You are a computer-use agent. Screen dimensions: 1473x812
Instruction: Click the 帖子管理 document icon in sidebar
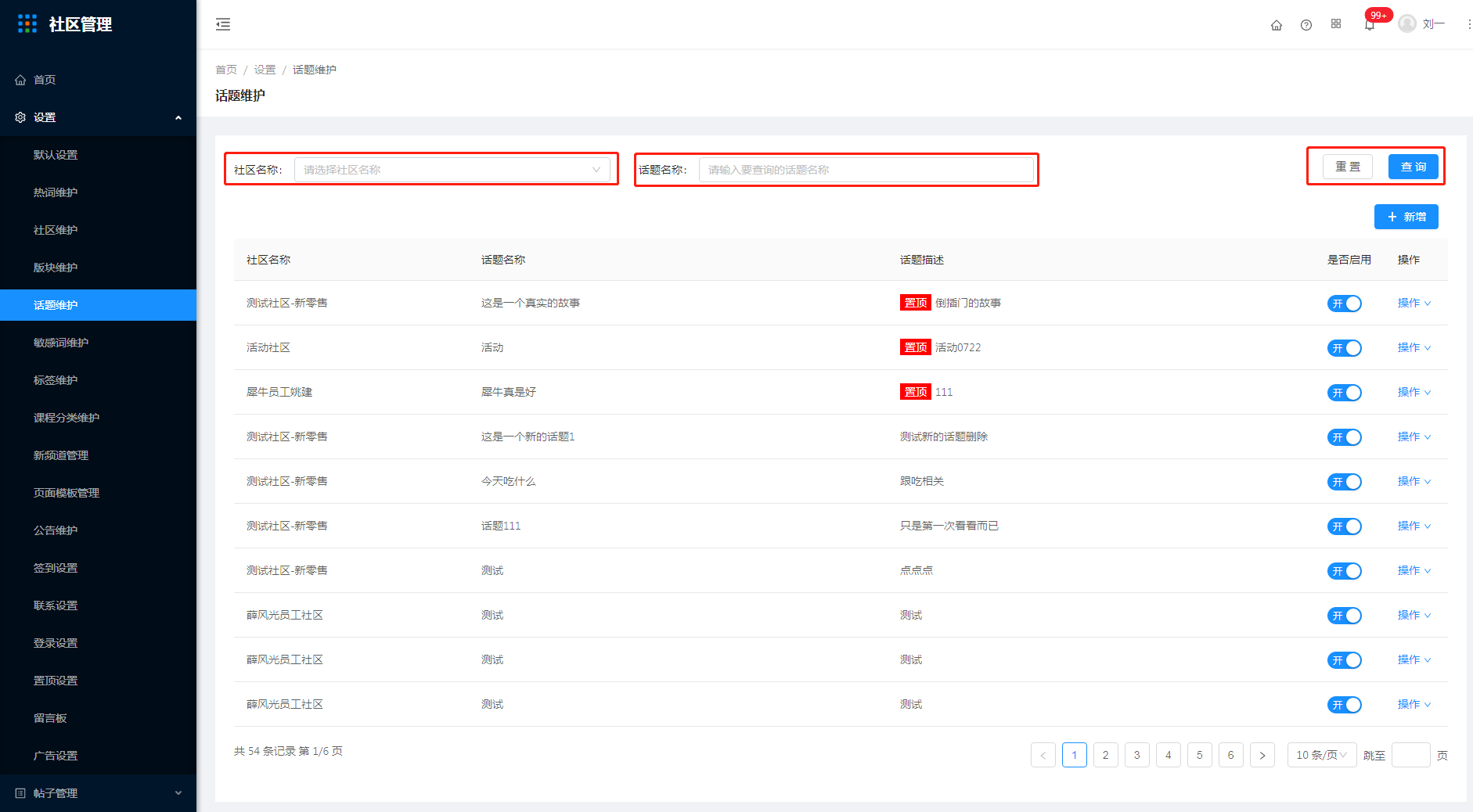tap(20, 793)
